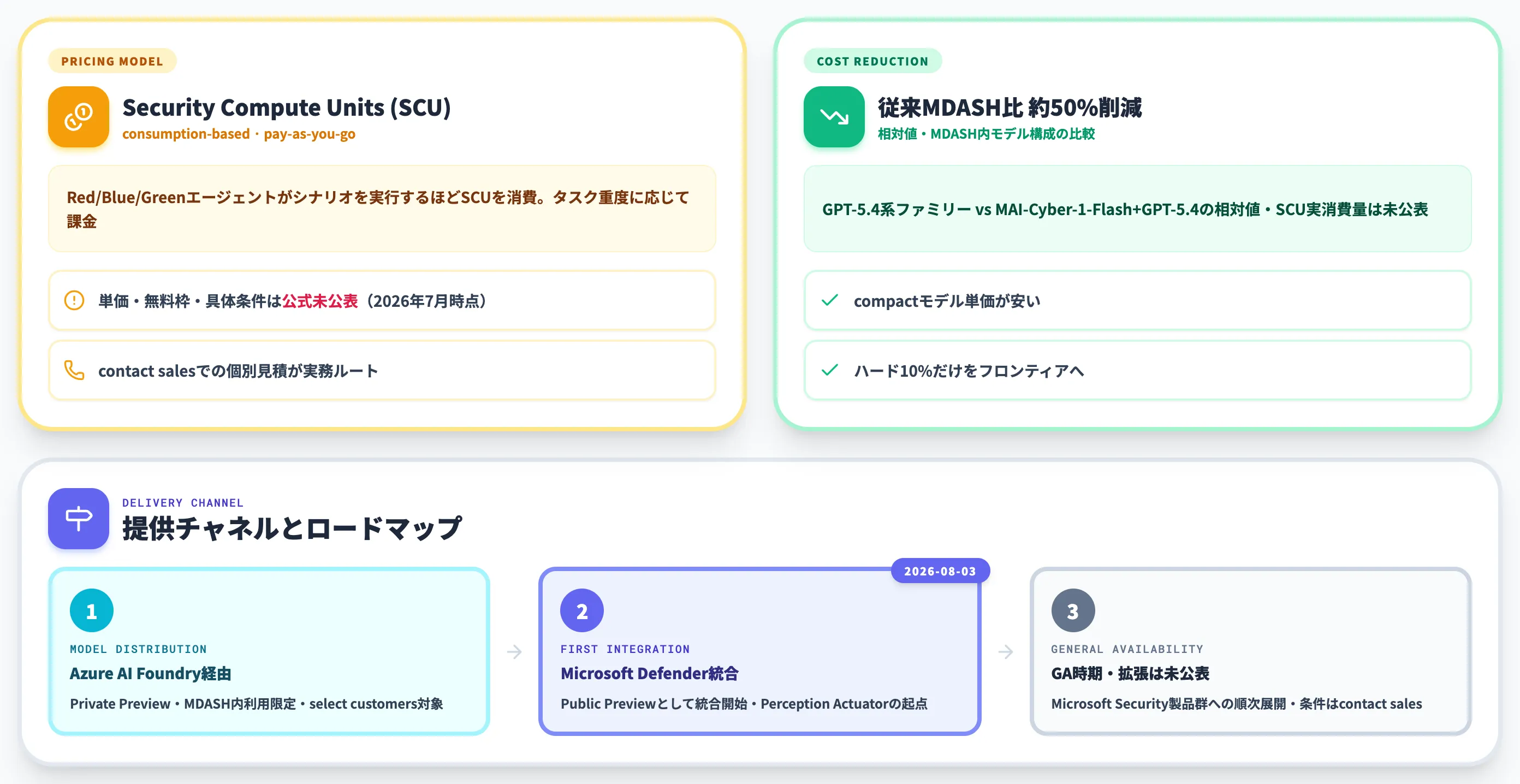Click the step 1 number circle

92,610
